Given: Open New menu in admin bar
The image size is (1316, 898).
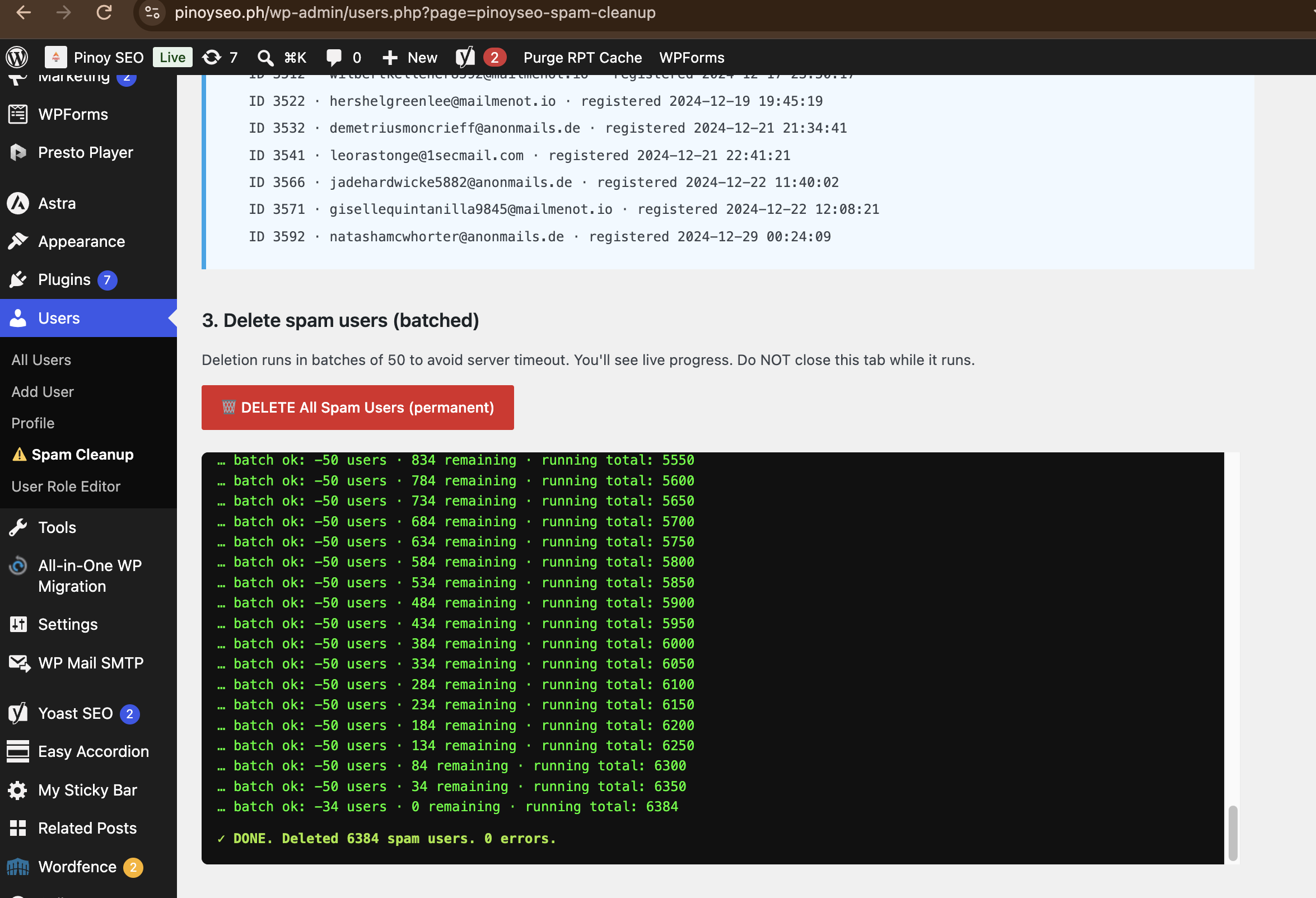Looking at the screenshot, I should [x=422, y=57].
